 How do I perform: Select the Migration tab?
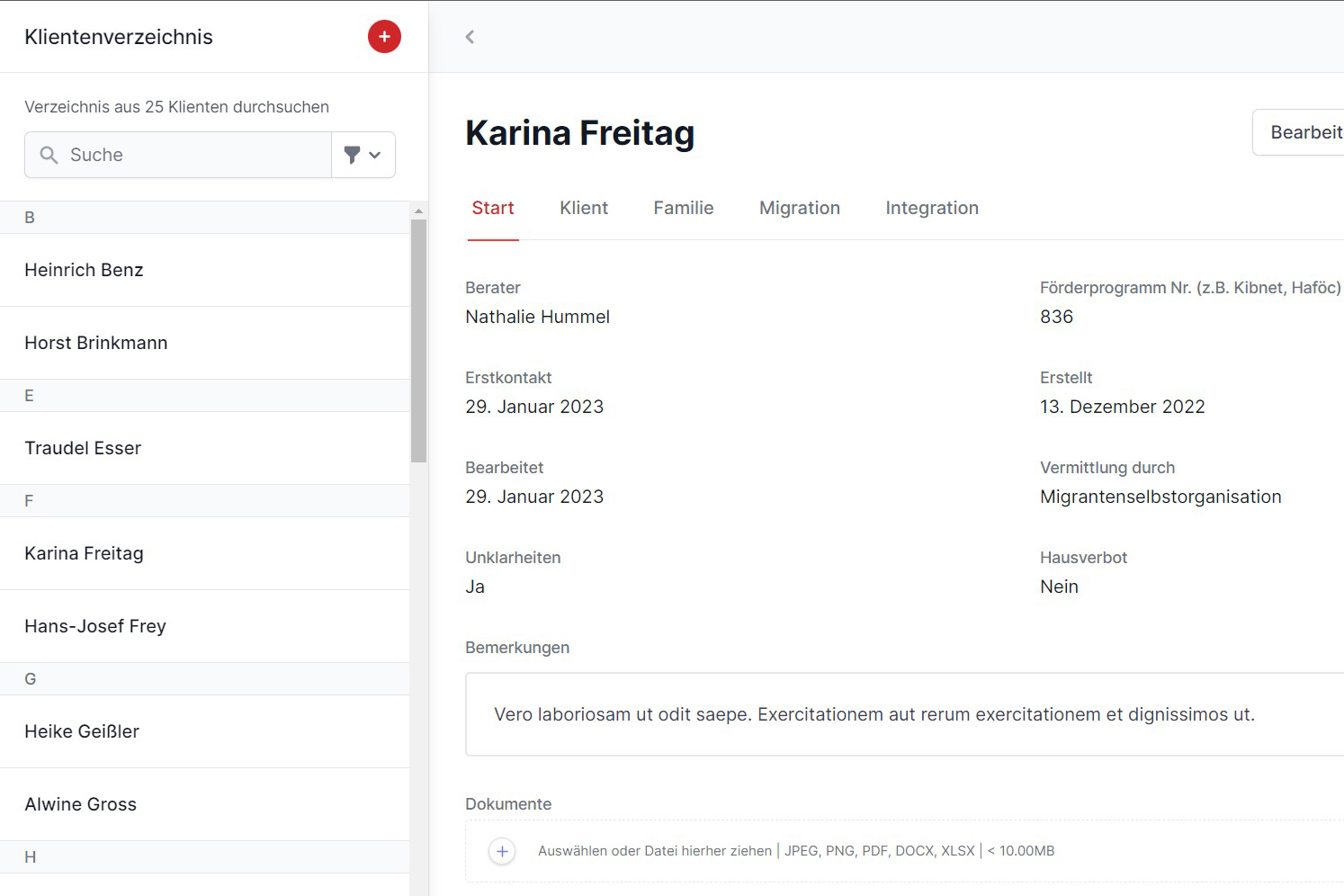click(799, 208)
